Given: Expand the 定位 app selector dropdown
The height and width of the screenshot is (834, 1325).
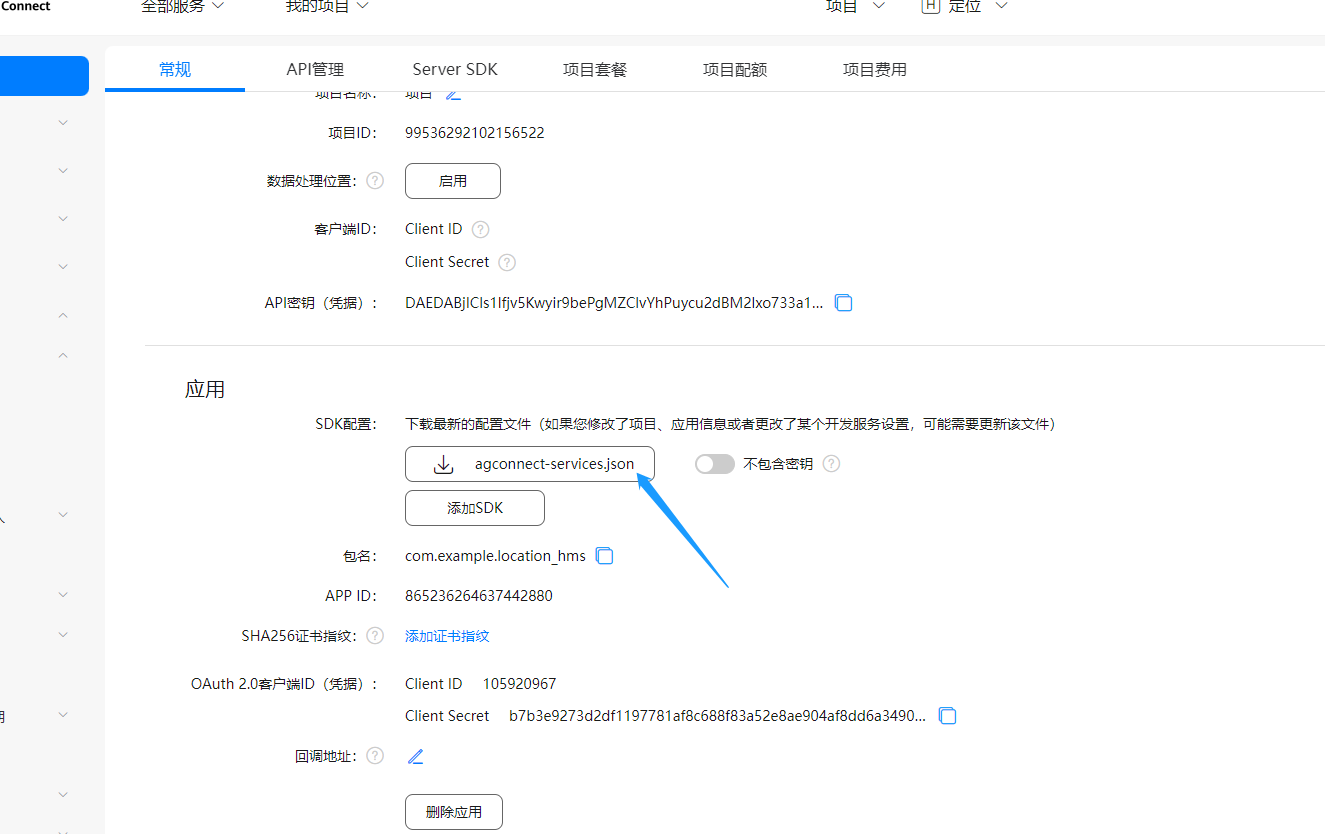Looking at the screenshot, I should point(979,6).
